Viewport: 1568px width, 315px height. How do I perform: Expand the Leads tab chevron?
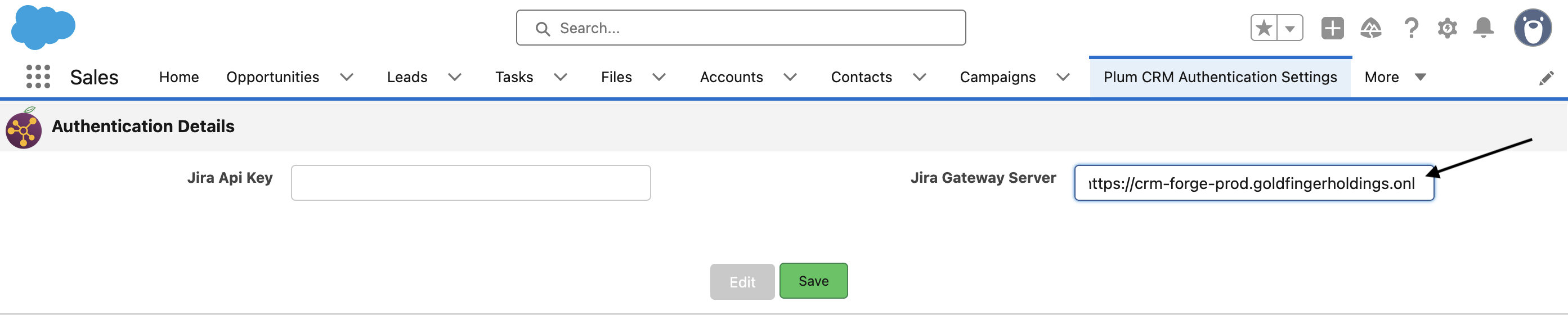click(x=455, y=77)
